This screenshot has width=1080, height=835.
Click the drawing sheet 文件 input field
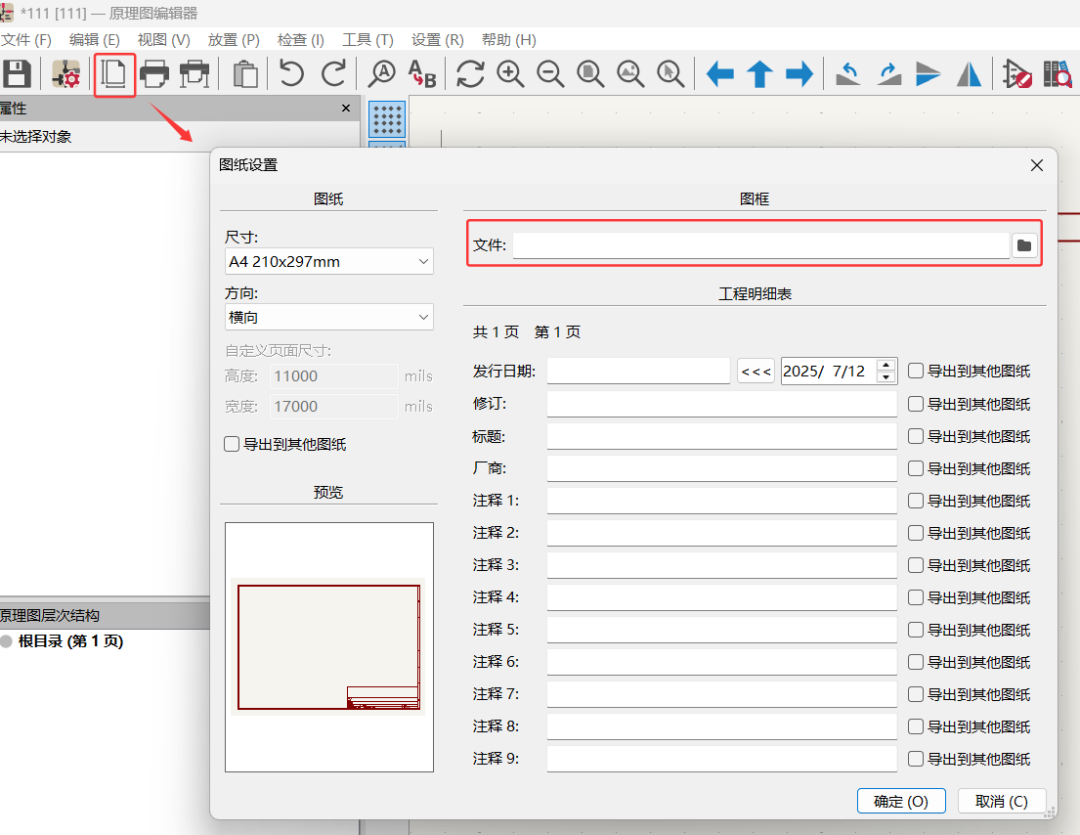coord(761,245)
